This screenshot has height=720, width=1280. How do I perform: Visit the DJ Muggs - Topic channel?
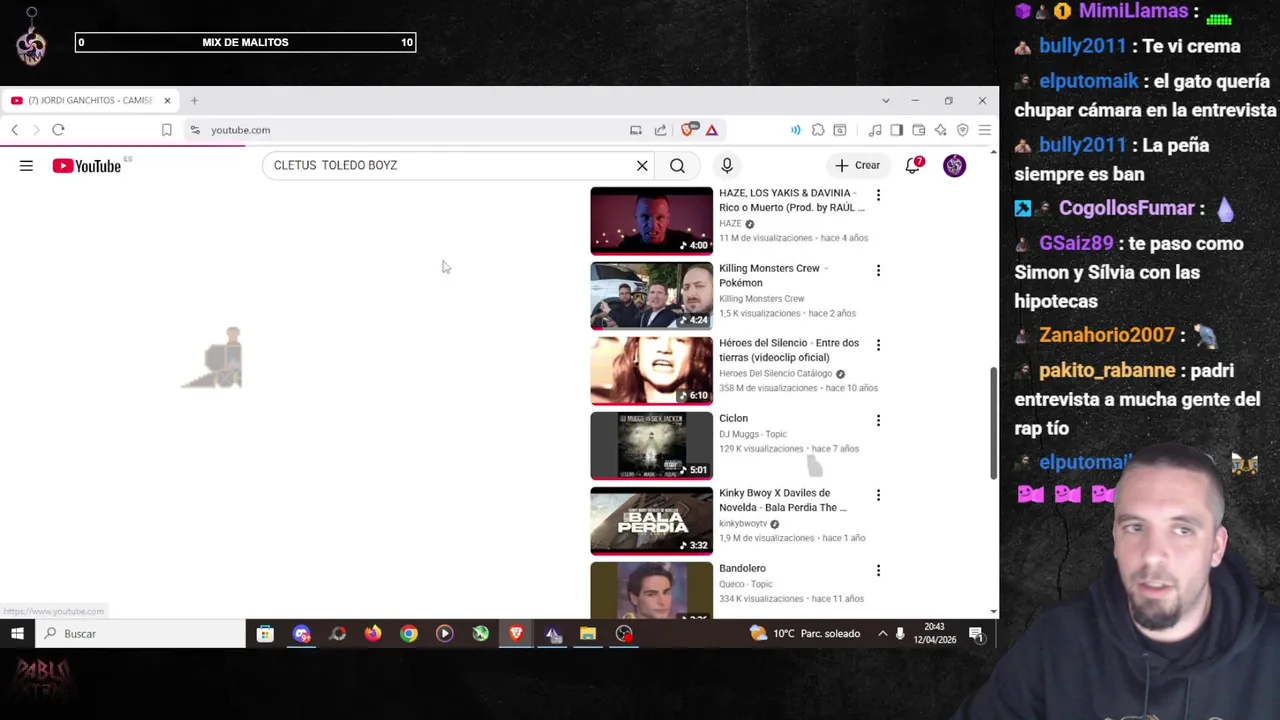click(x=753, y=434)
